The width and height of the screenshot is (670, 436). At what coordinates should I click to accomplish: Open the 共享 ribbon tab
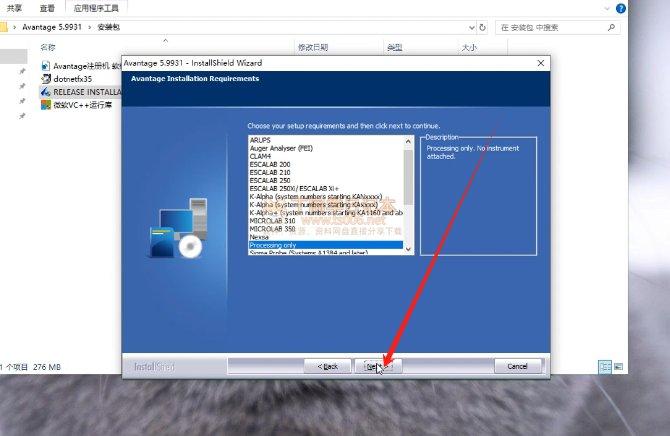point(14,8)
